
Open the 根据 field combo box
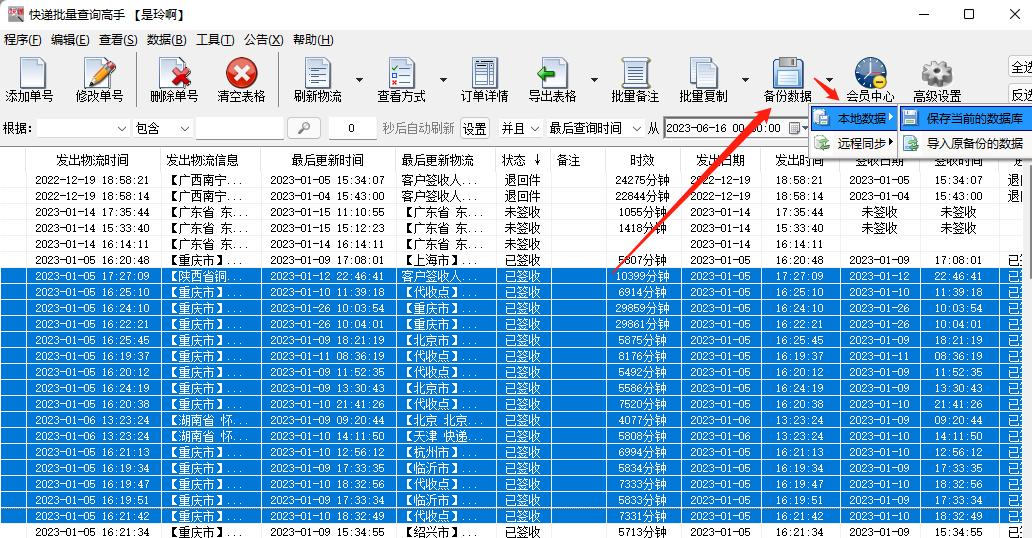(x=82, y=128)
